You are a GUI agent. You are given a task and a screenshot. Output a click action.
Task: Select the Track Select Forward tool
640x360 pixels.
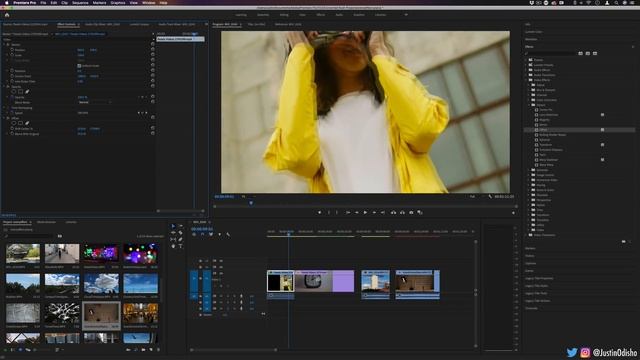coord(180,226)
